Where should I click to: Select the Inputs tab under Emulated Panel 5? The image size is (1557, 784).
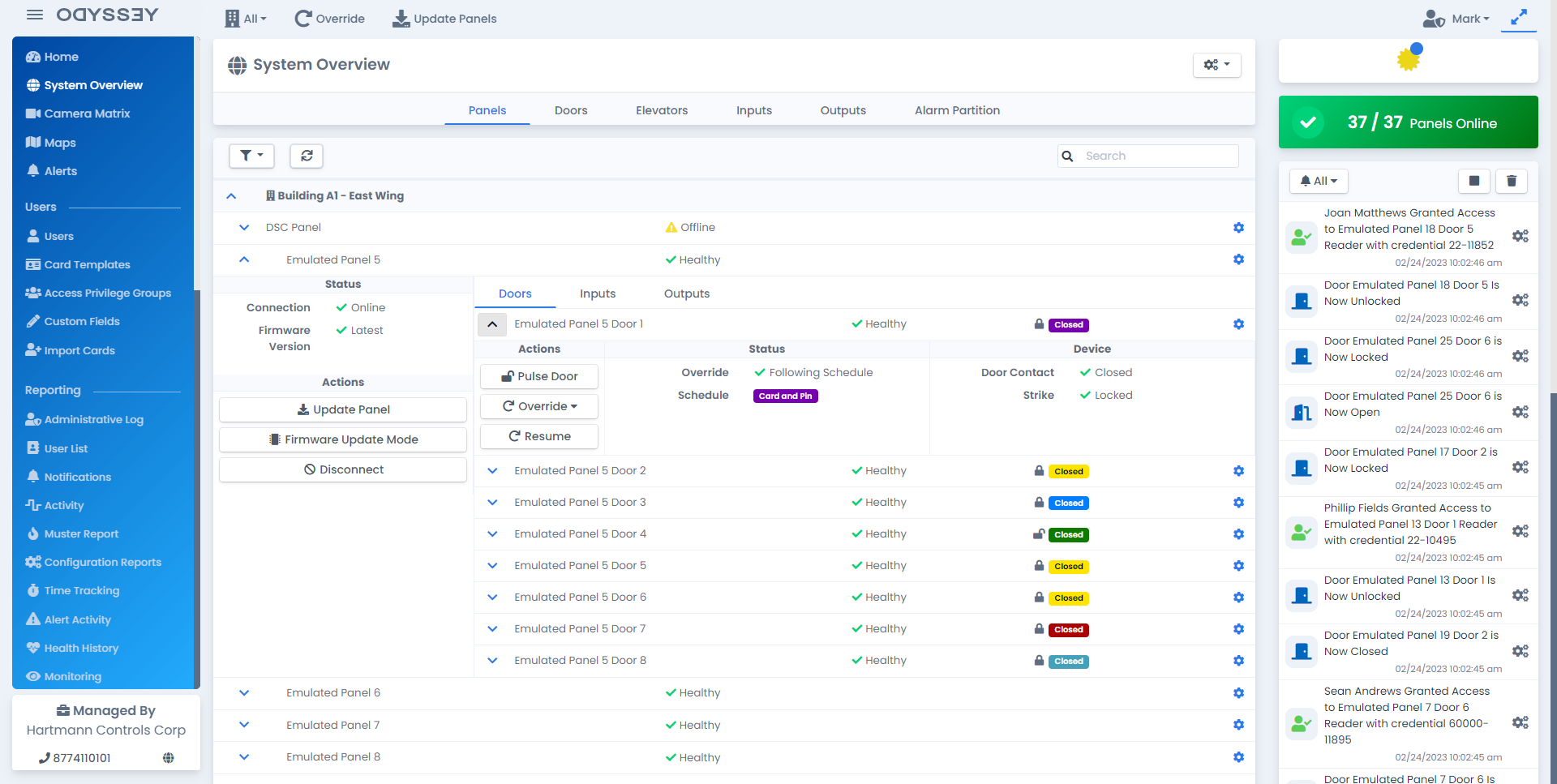597,293
